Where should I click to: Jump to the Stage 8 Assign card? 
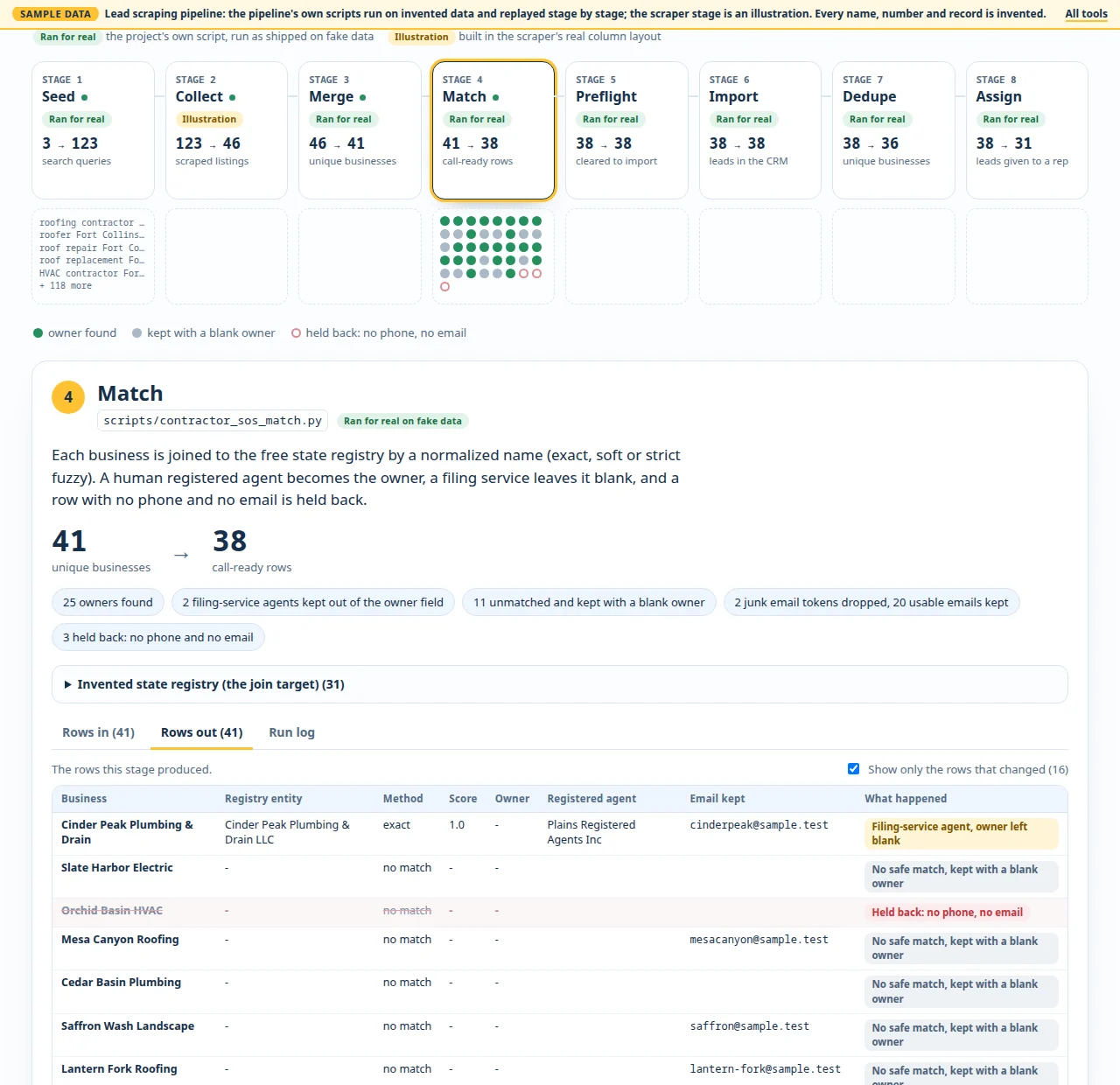[x=1027, y=130]
